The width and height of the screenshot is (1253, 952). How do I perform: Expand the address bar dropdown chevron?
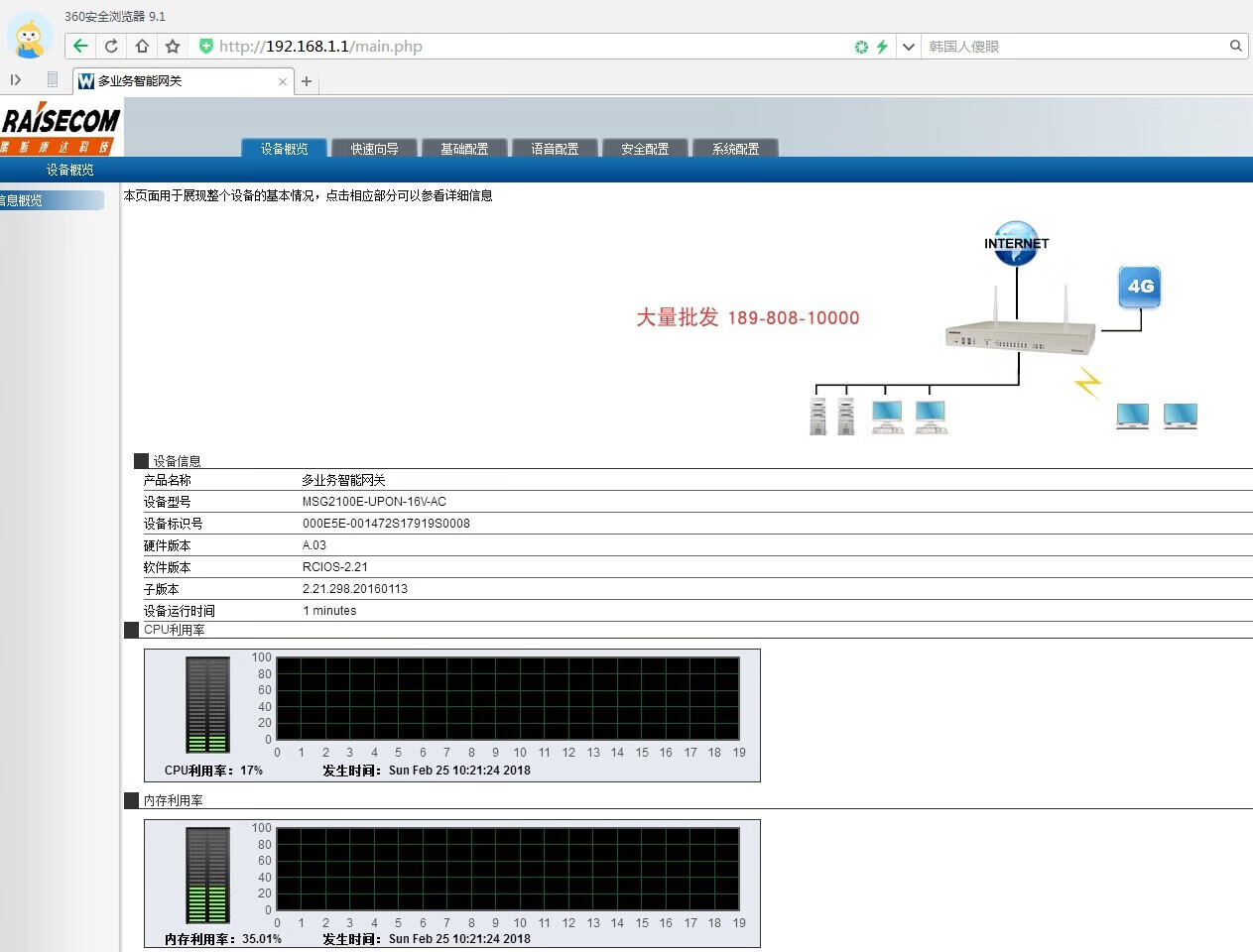pyautogui.click(x=908, y=47)
